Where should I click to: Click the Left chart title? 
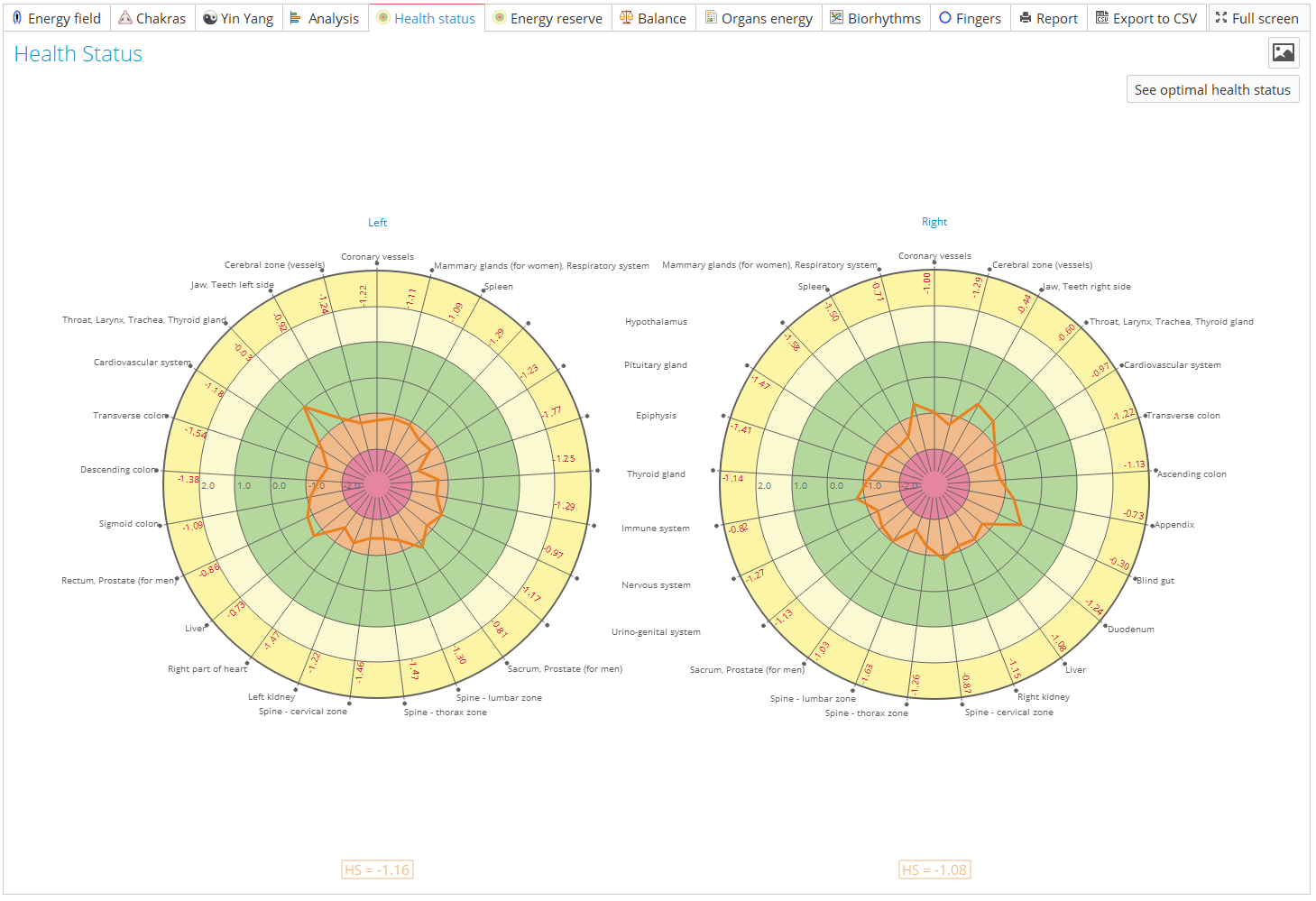point(377,222)
